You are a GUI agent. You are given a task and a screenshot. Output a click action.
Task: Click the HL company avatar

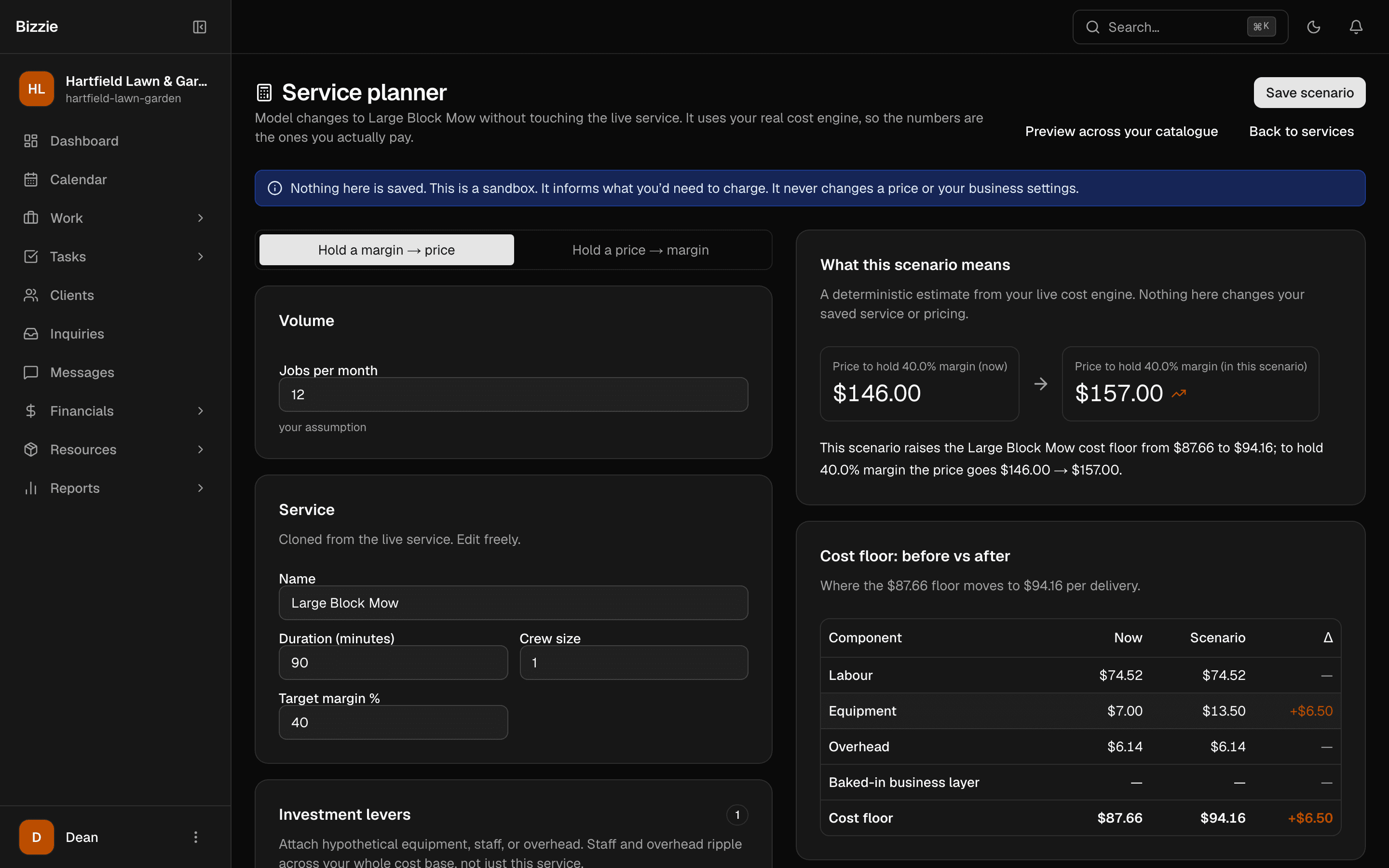pyautogui.click(x=36, y=88)
